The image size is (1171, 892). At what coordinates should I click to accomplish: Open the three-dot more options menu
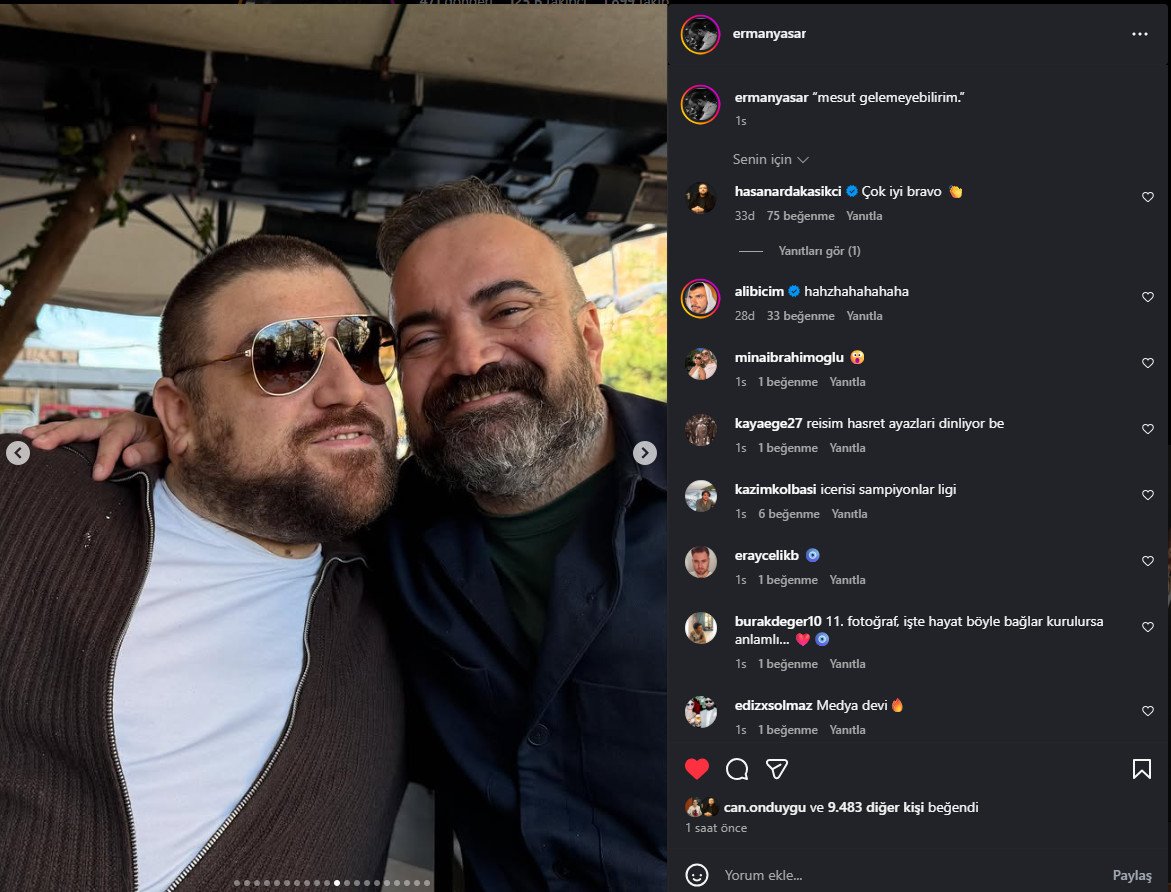point(1140,34)
